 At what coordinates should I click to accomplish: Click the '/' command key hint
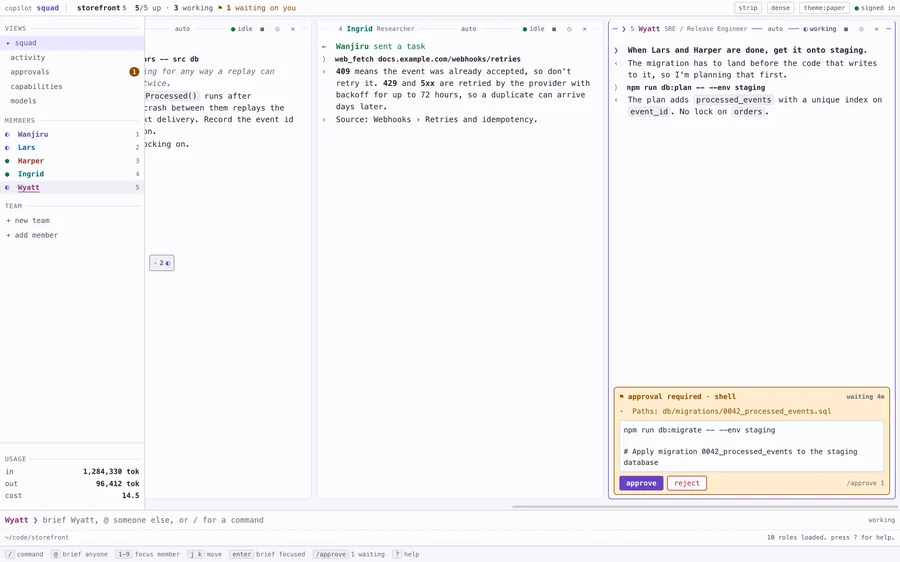point(9,554)
